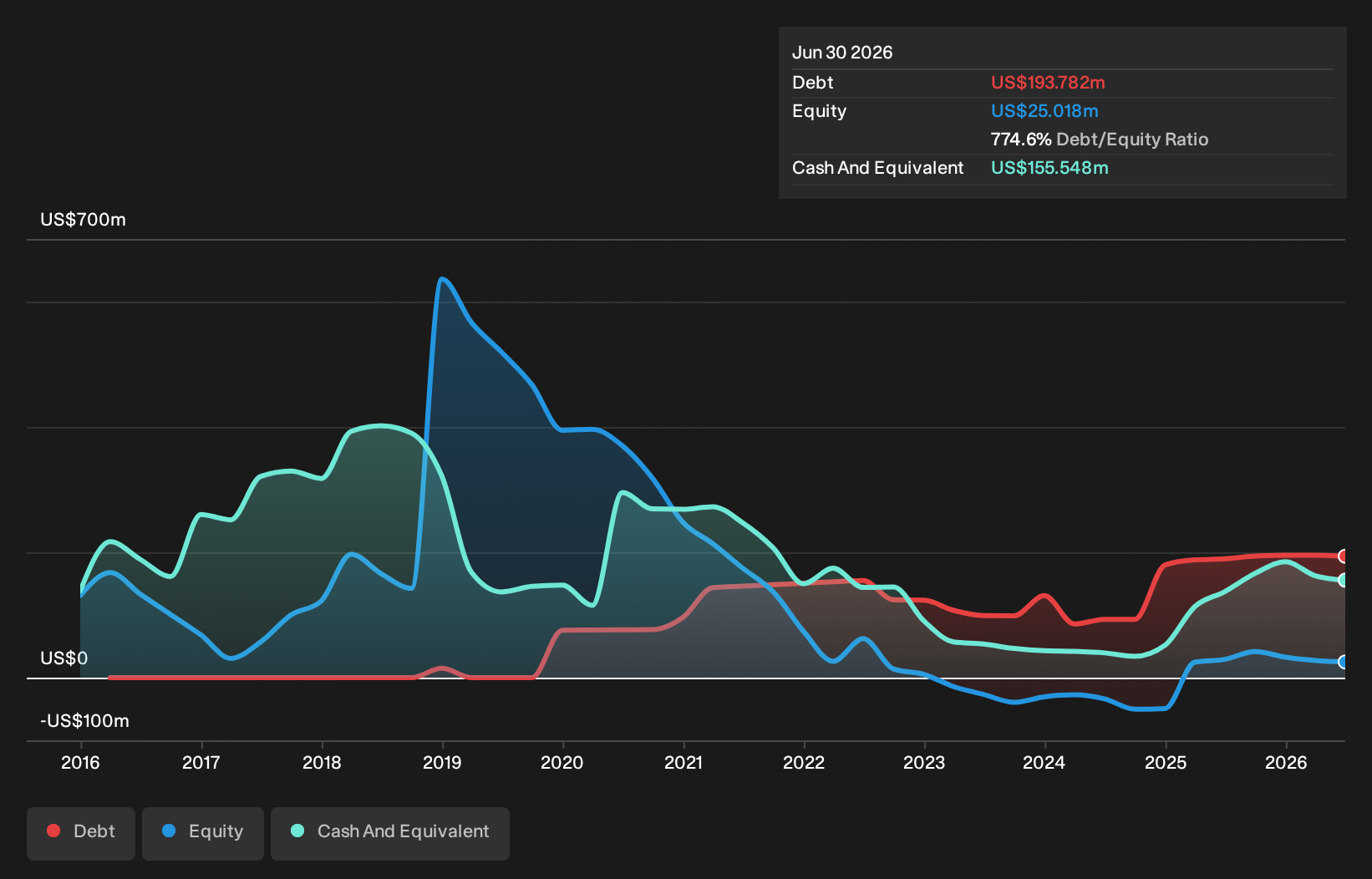Select the blue Equity endpoint marker on chart
Screen dimensions: 1372x879
pos(1344,662)
